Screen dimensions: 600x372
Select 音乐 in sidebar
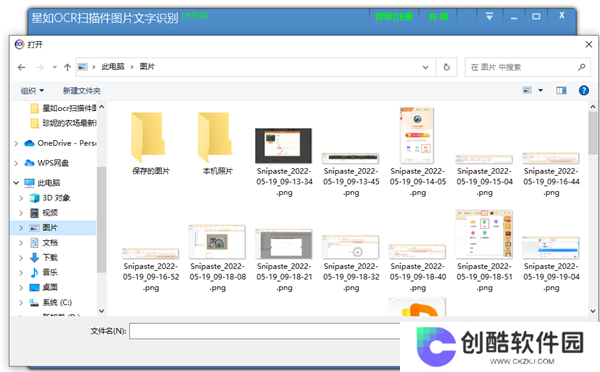[x=44, y=272]
